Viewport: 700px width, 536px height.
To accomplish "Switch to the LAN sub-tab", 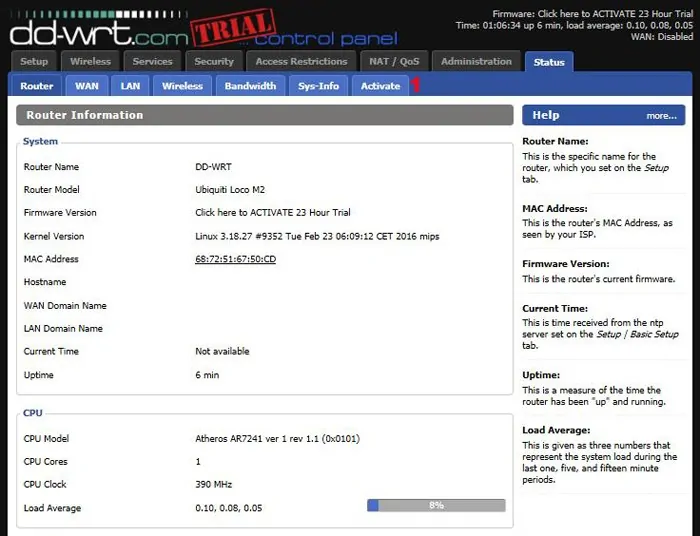I will tap(130, 86).
